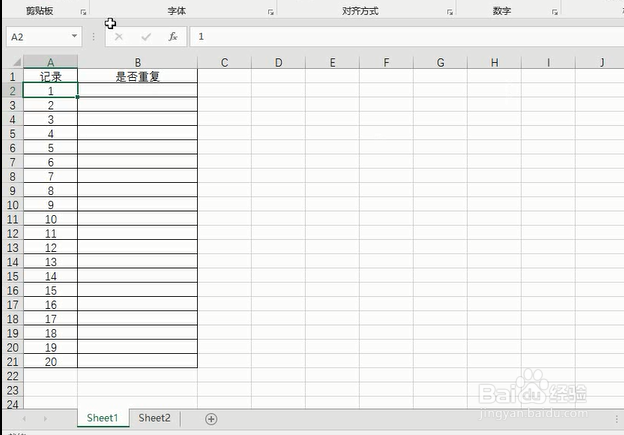
Task: Select column G header
Action: click(440, 62)
